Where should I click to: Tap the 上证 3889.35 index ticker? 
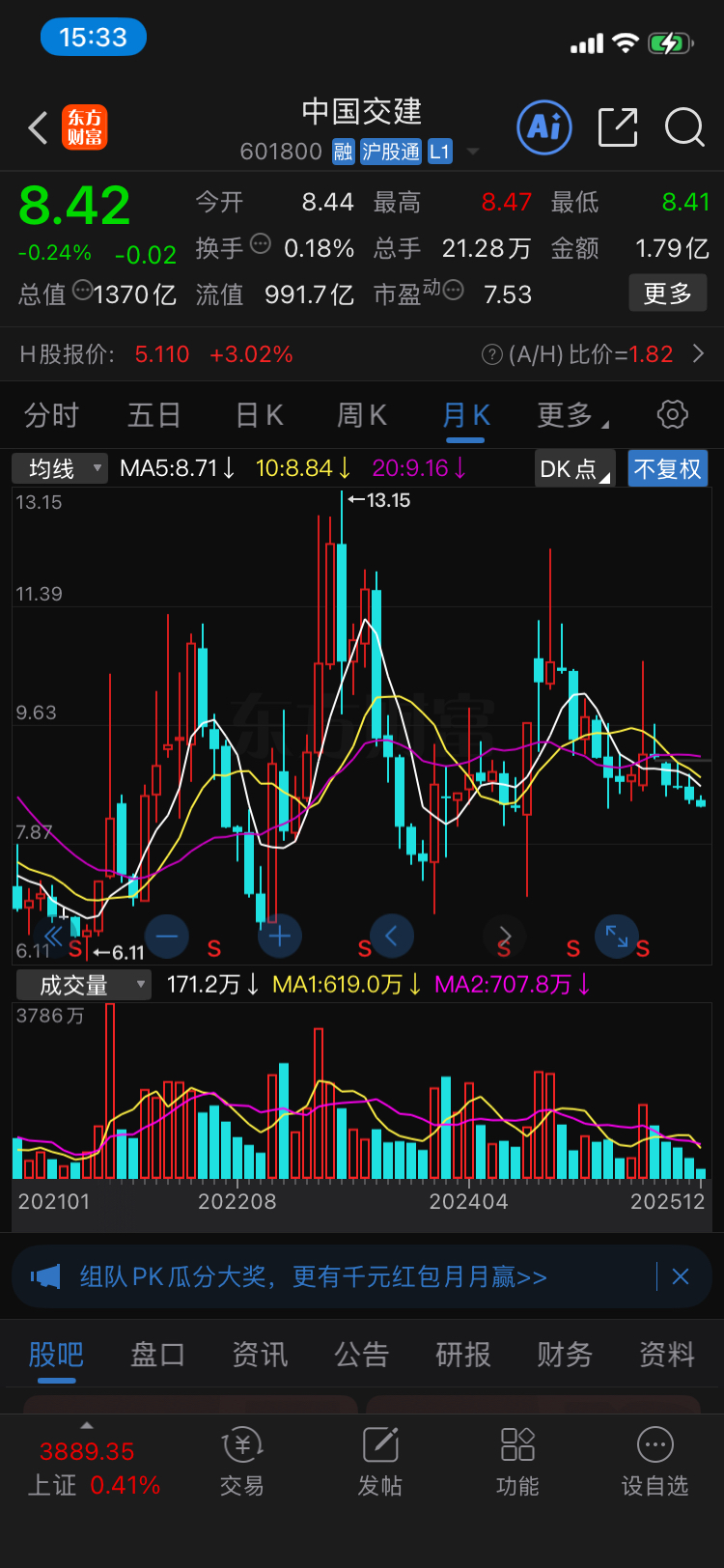(94, 1468)
